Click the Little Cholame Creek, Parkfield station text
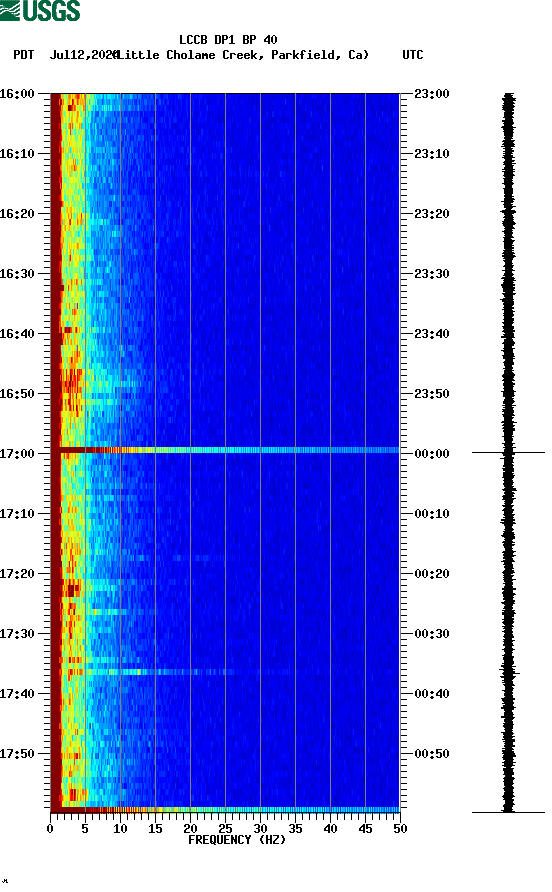The width and height of the screenshot is (552, 892). [x=243, y=55]
